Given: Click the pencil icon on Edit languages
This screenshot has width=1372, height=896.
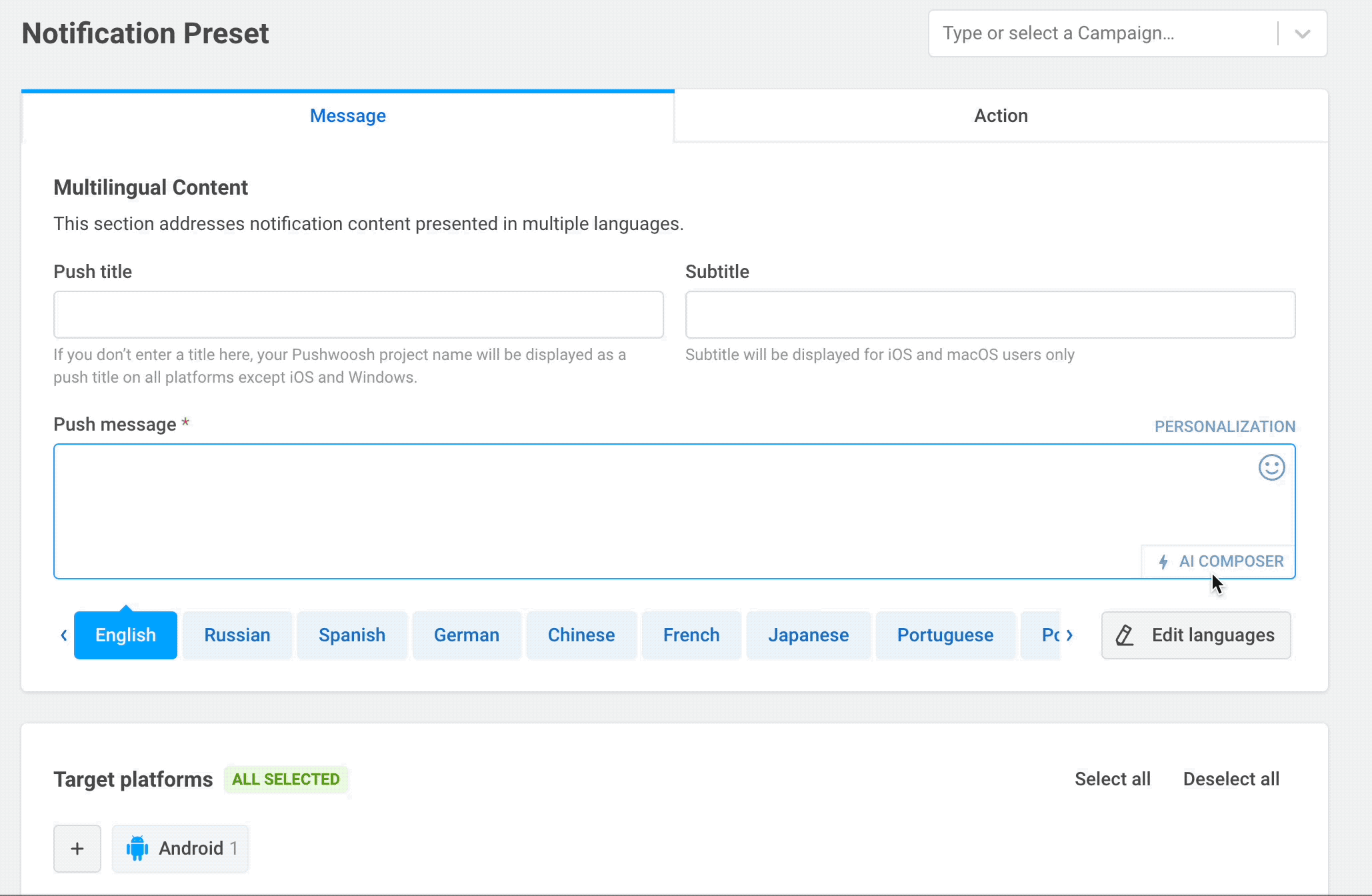Looking at the screenshot, I should tap(1125, 635).
